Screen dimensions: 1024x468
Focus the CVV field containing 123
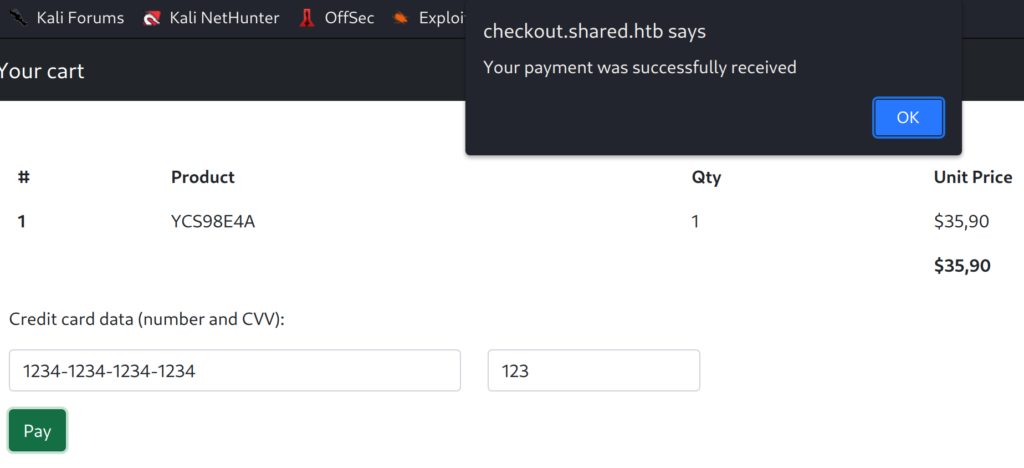593,371
